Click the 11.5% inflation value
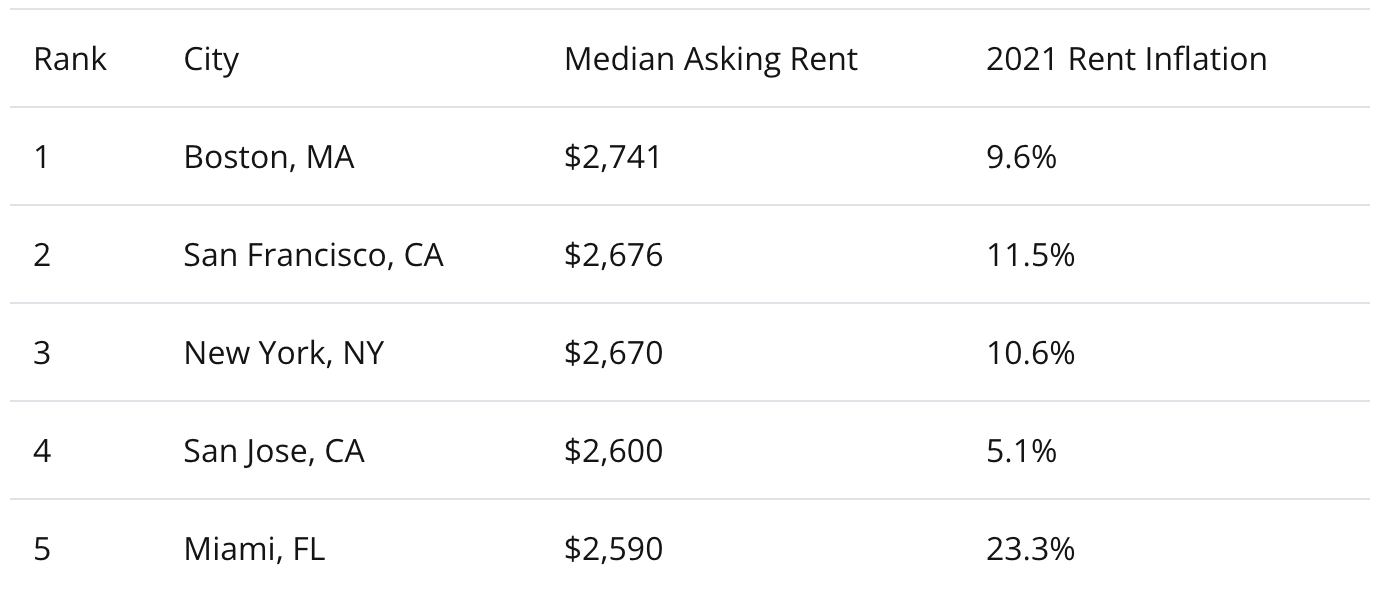1376x596 pixels. [1030, 255]
